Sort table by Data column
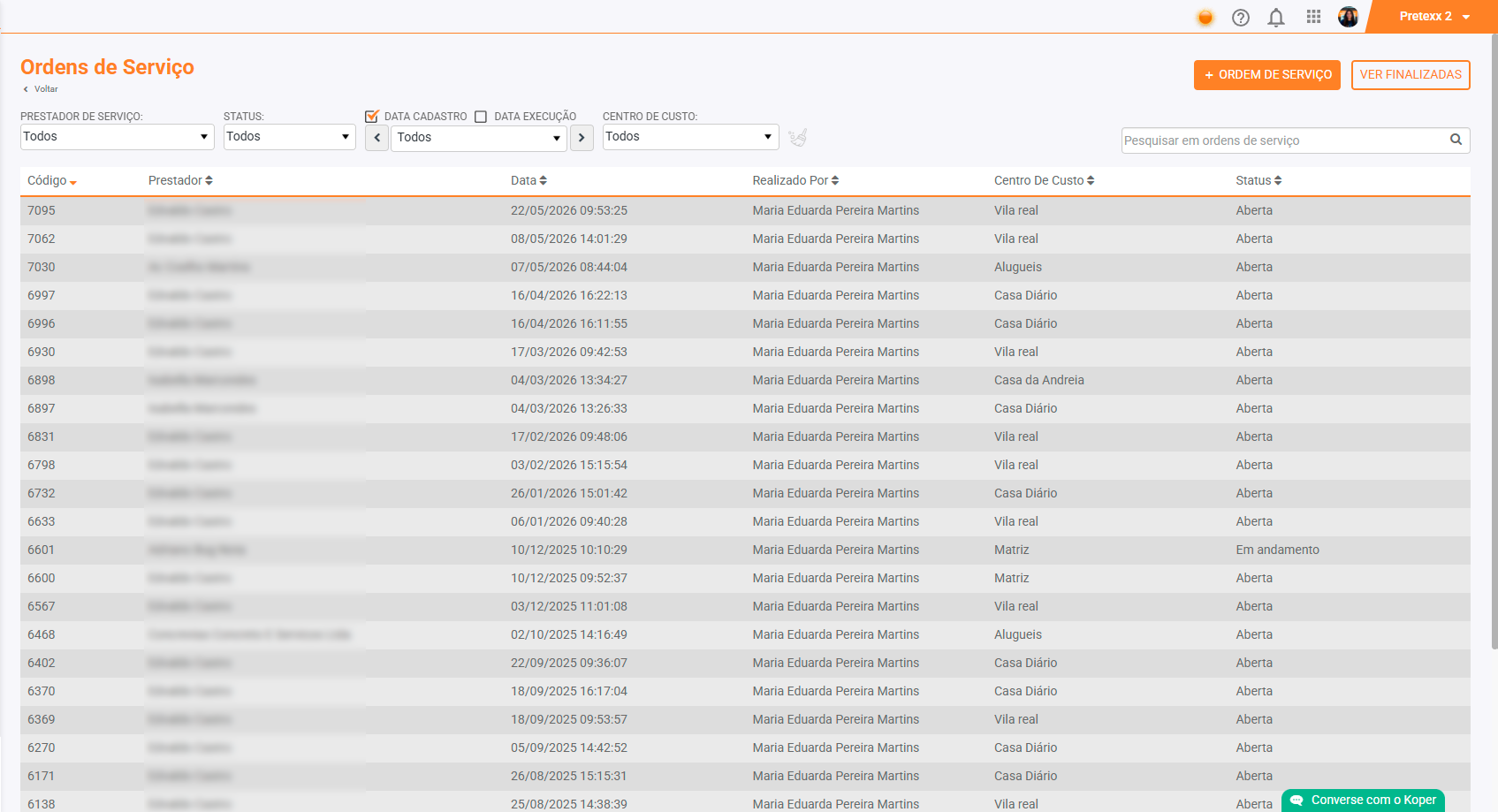 (x=528, y=180)
